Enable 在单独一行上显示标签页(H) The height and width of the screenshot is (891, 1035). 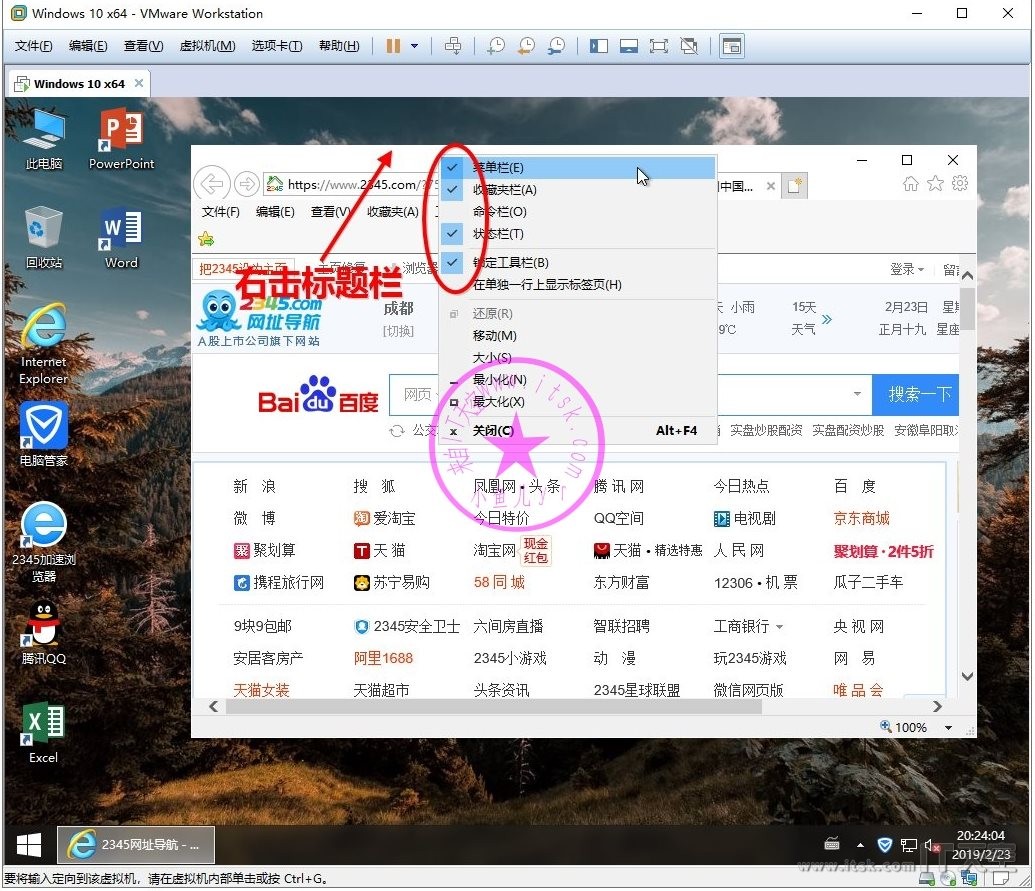[x=578, y=284]
